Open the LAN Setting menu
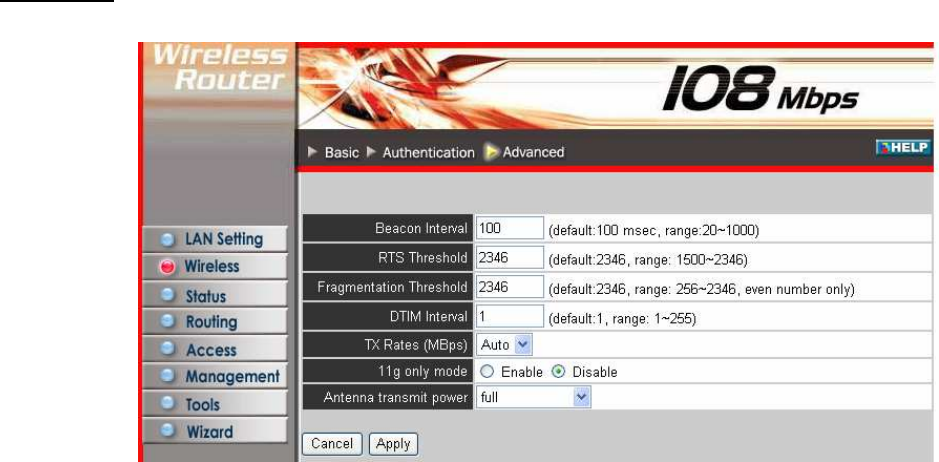The height and width of the screenshot is (462, 939). (x=215, y=240)
